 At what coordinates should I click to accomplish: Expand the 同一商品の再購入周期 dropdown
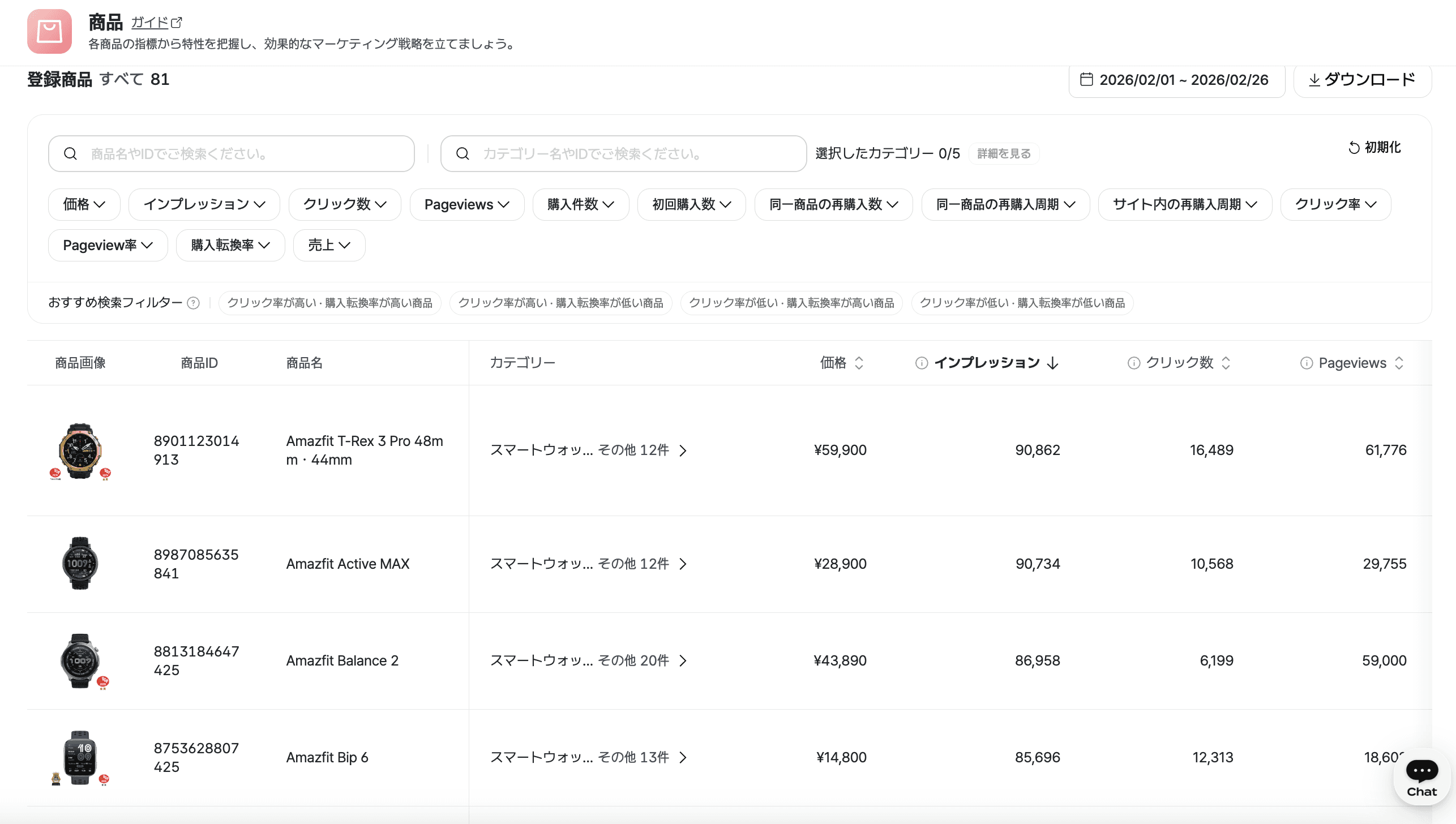pyautogui.click(x=1005, y=204)
